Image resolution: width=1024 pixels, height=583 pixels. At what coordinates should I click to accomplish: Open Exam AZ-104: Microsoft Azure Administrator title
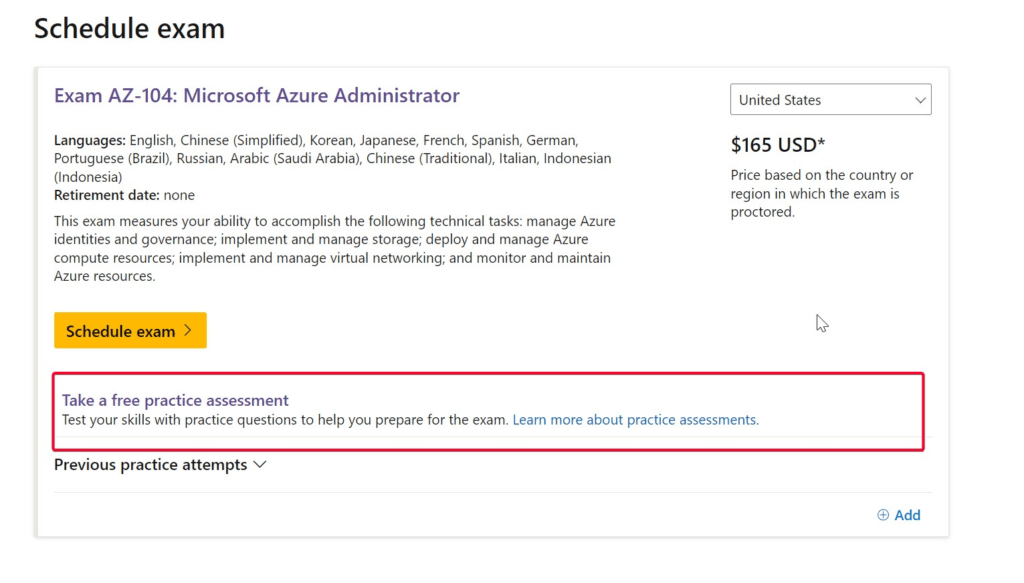(x=257, y=96)
